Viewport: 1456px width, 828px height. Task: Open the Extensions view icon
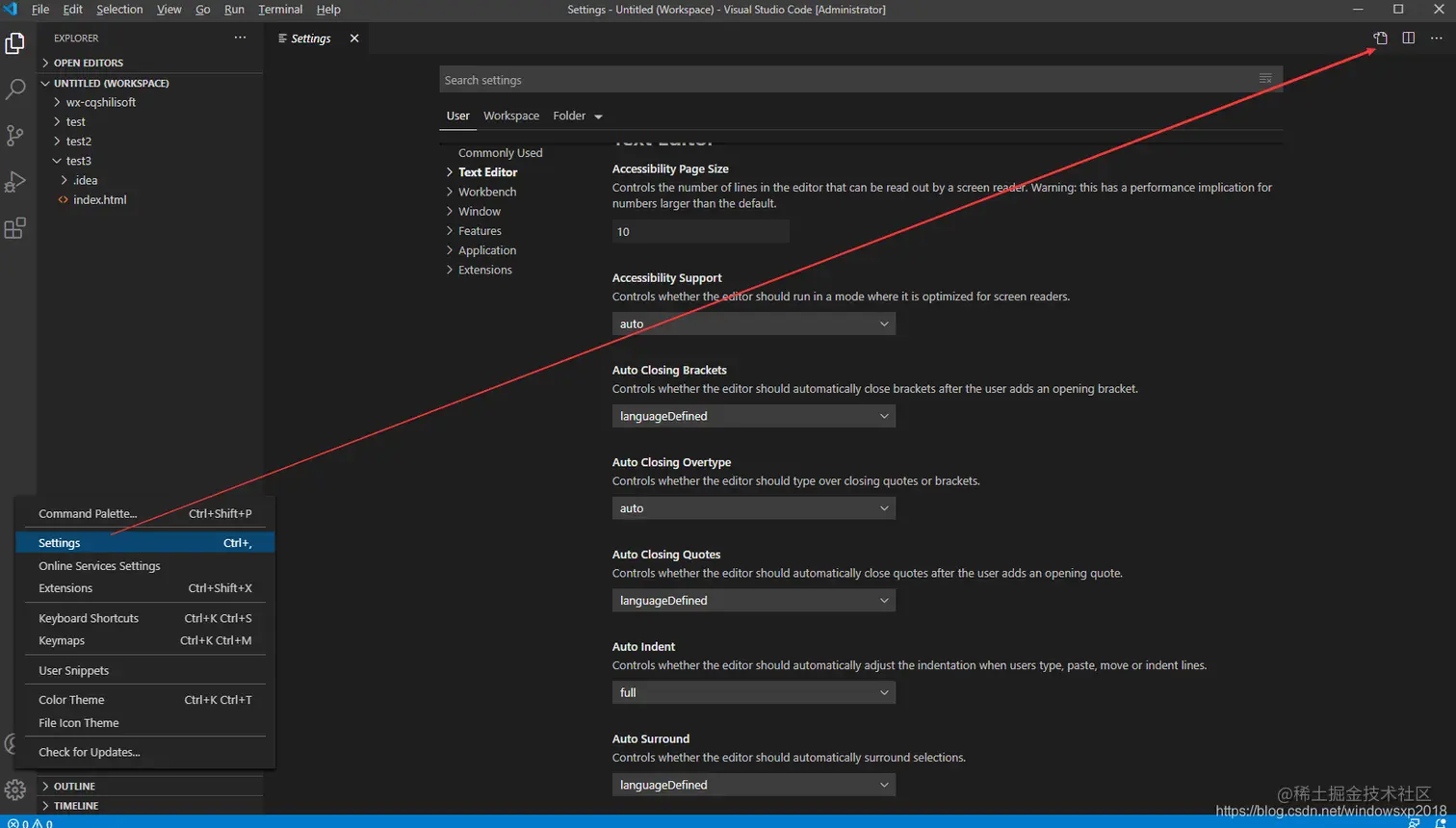click(15, 228)
